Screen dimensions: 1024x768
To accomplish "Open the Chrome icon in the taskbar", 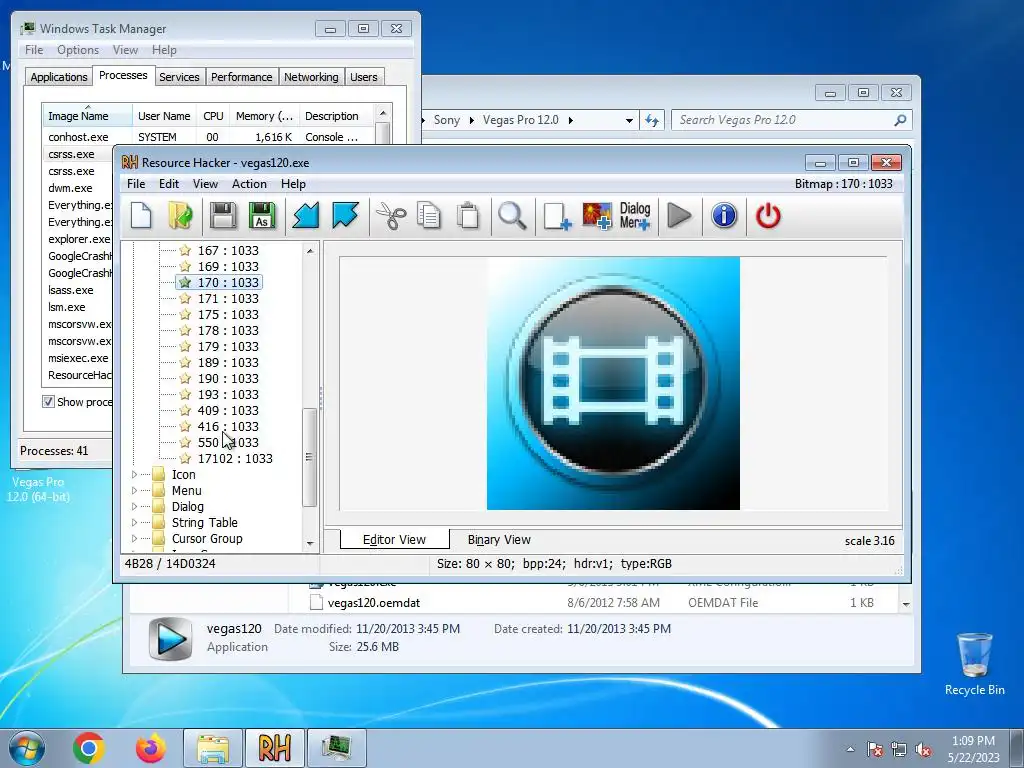I will click(89, 748).
